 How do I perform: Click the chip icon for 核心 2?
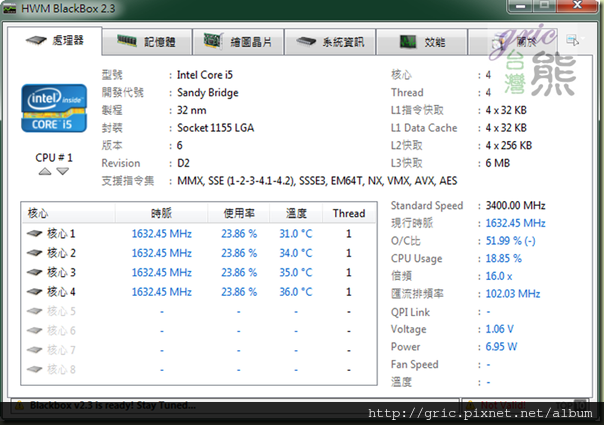point(34,253)
